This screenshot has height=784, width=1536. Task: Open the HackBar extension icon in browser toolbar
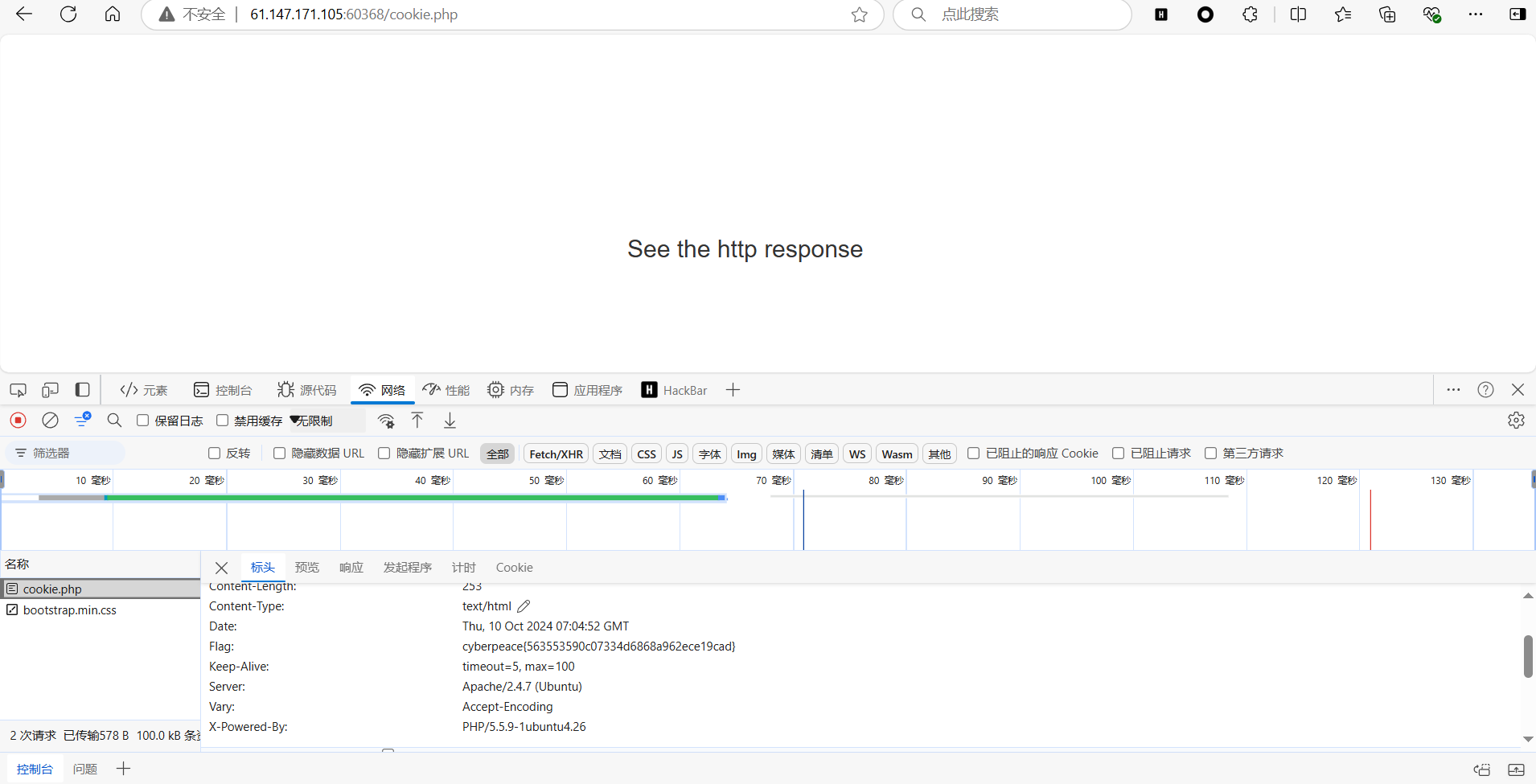(x=1161, y=14)
